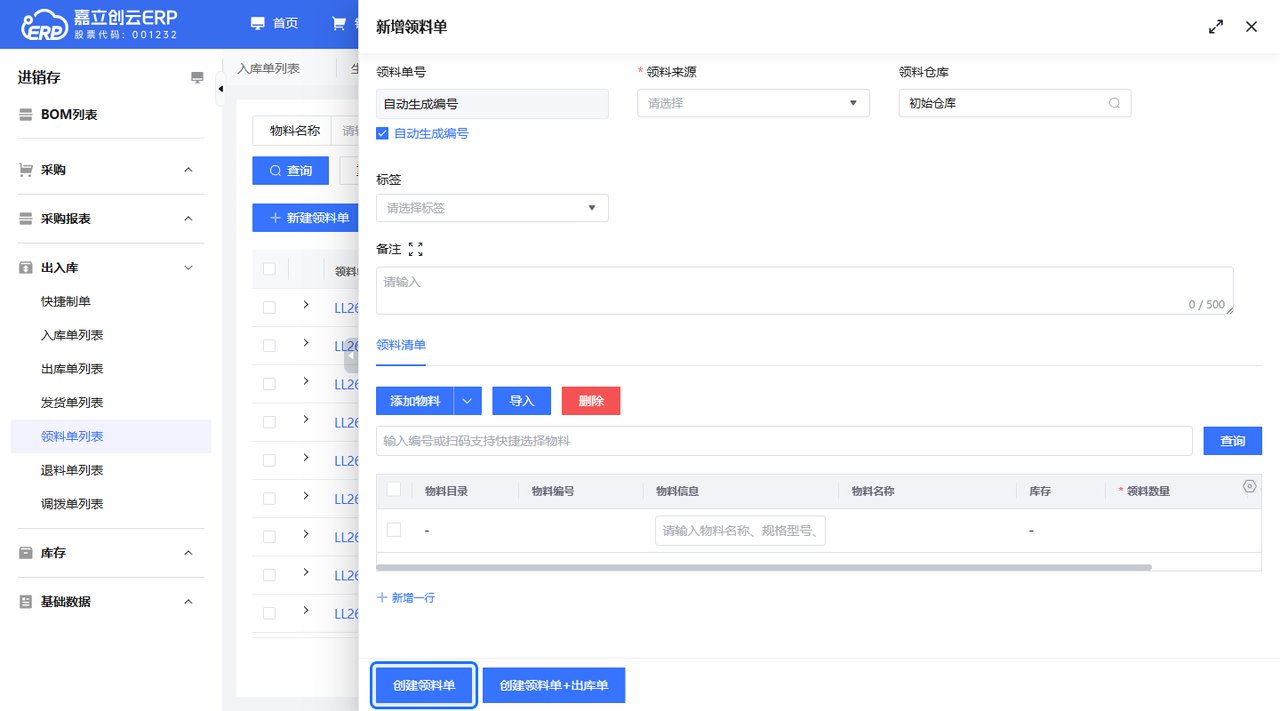Expand the 采购报表 menu chevron
The image size is (1280, 711).
(x=188, y=219)
